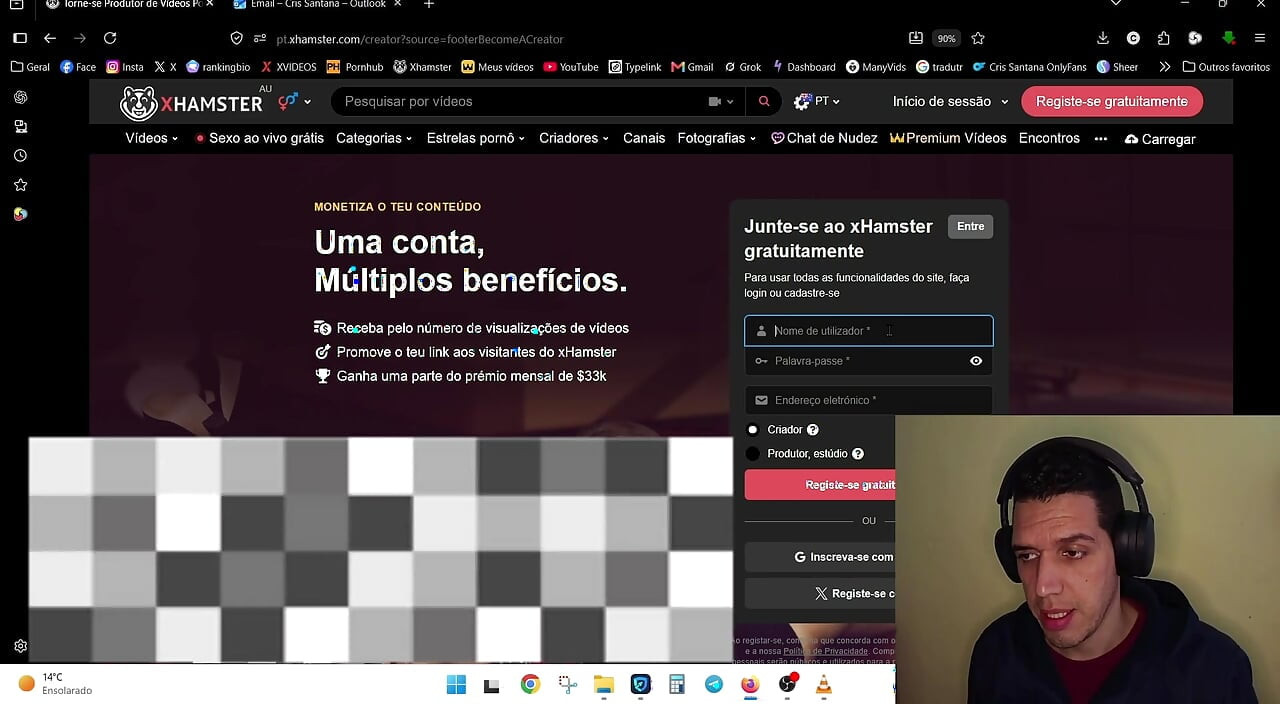Expand the Criadores menu
The height and width of the screenshot is (704, 1280).
[574, 138]
